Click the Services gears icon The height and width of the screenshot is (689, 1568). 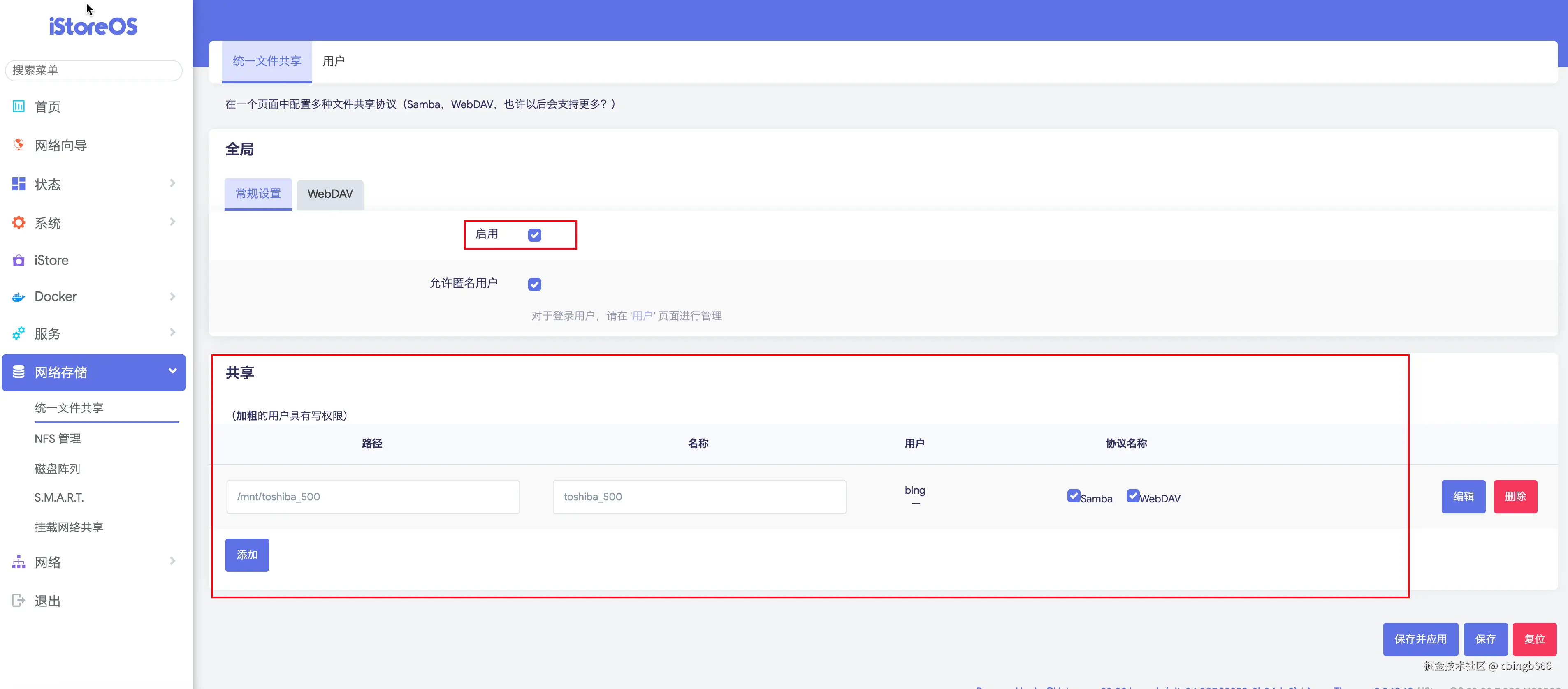pos(19,333)
